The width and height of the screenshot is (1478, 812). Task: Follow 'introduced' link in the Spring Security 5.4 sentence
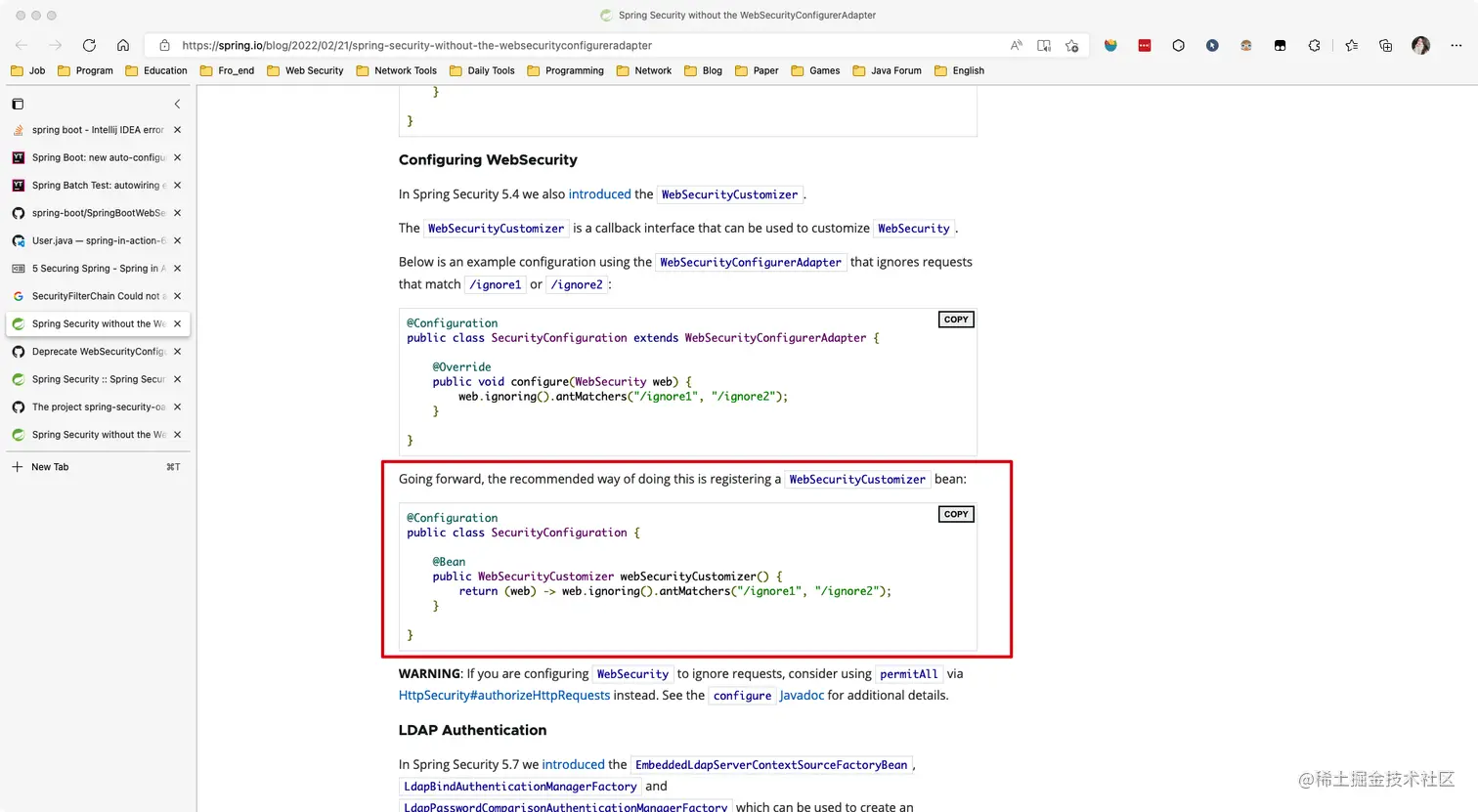click(600, 194)
